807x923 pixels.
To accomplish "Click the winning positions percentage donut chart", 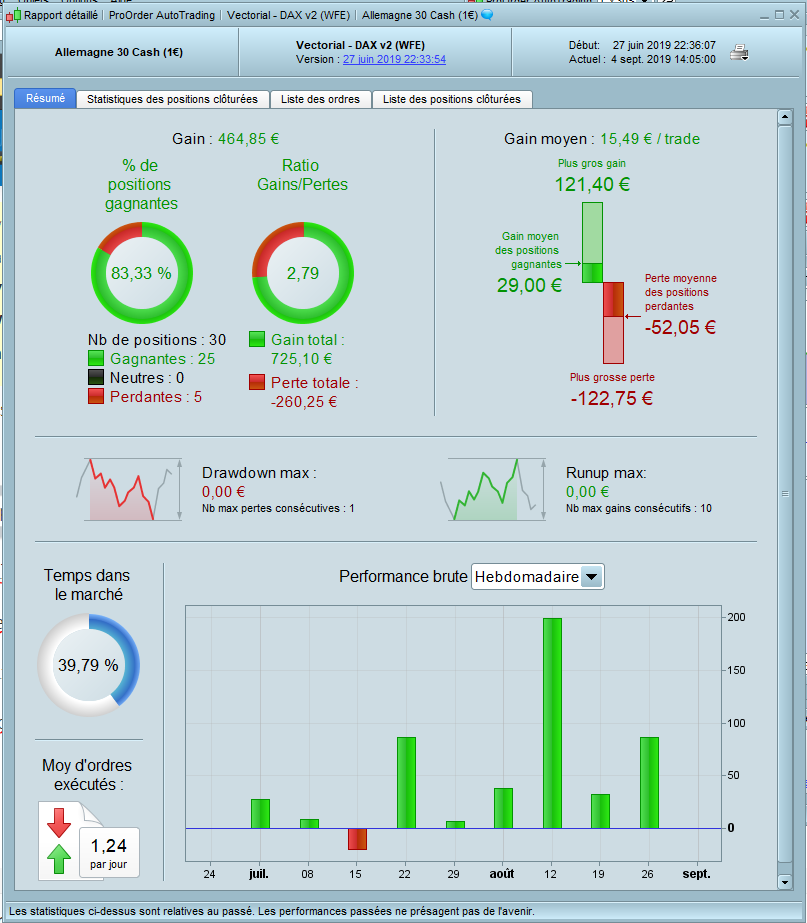I will point(142,273).
